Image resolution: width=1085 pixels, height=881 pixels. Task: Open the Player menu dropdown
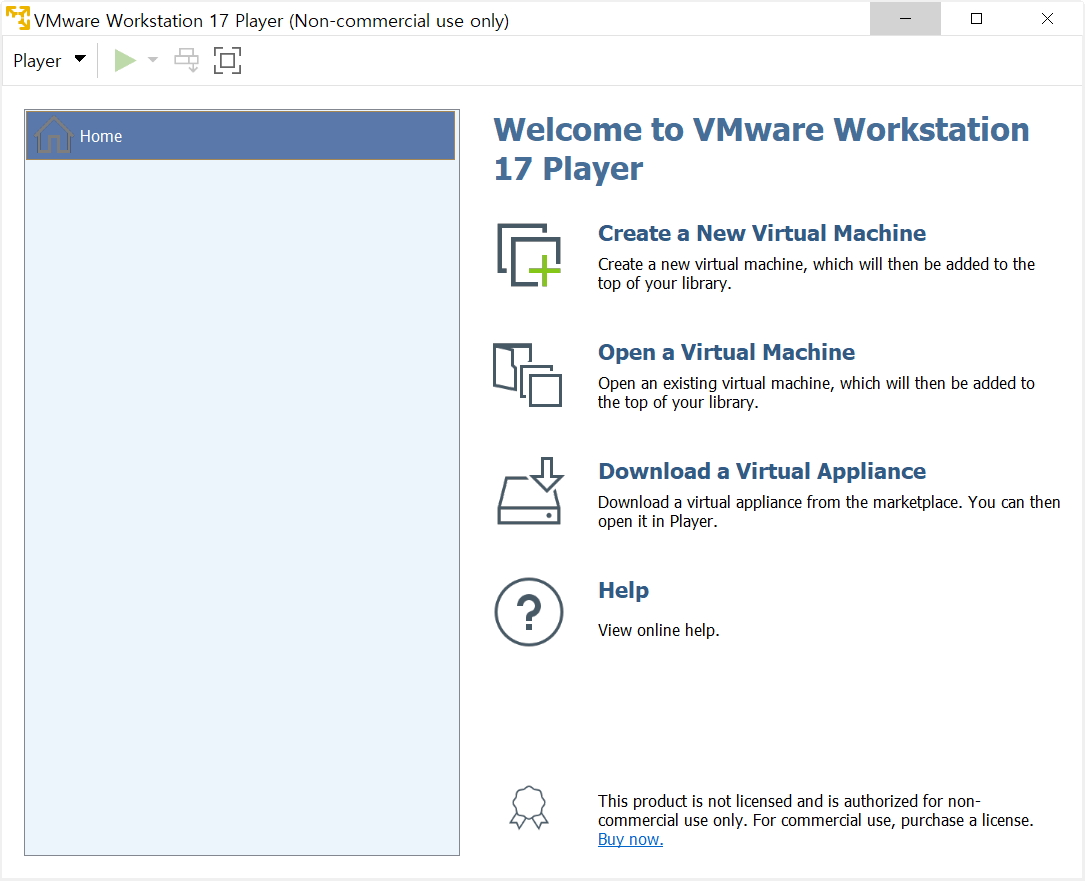[49, 61]
